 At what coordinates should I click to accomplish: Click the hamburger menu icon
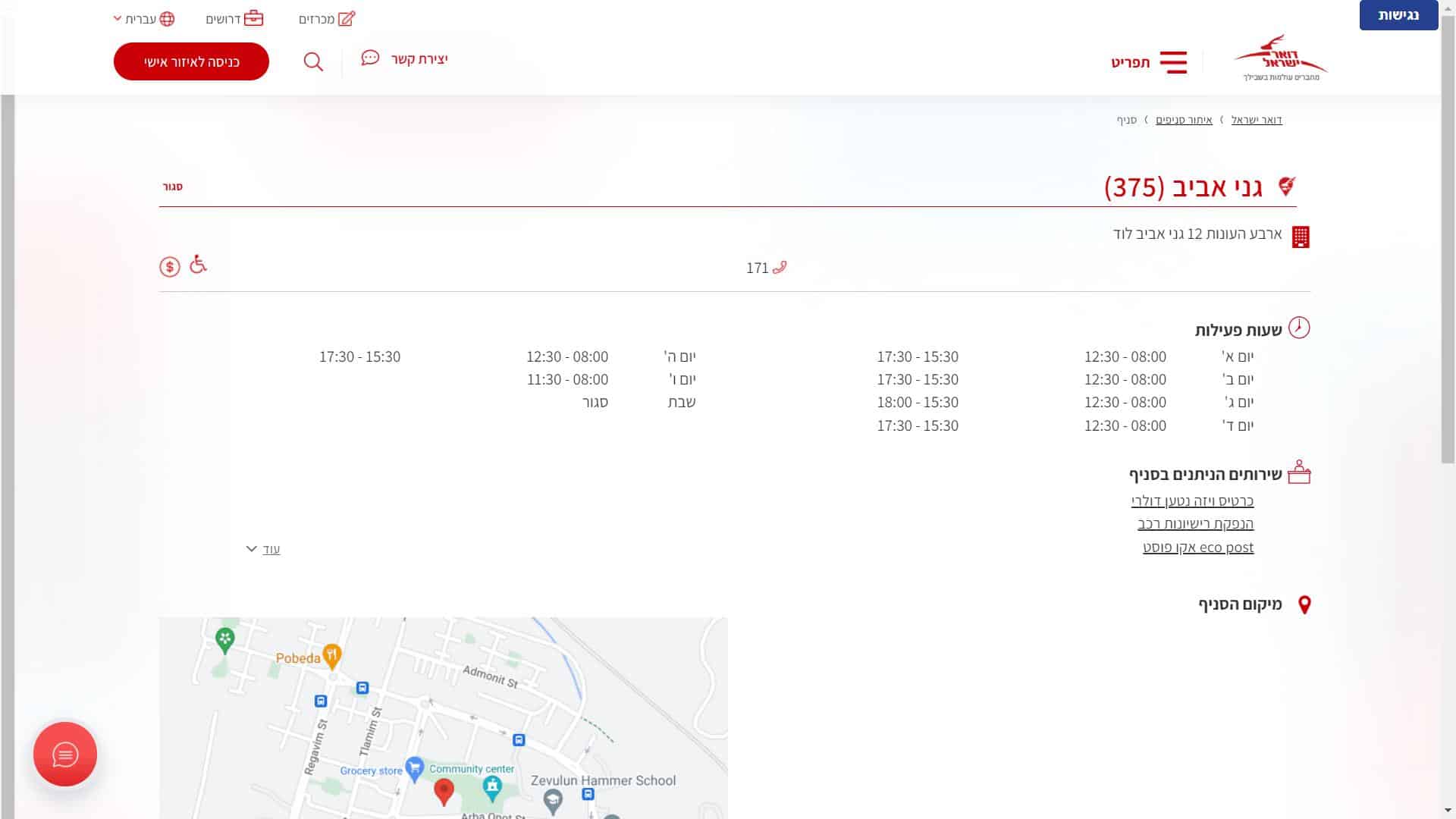pyautogui.click(x=1173, y=62)
